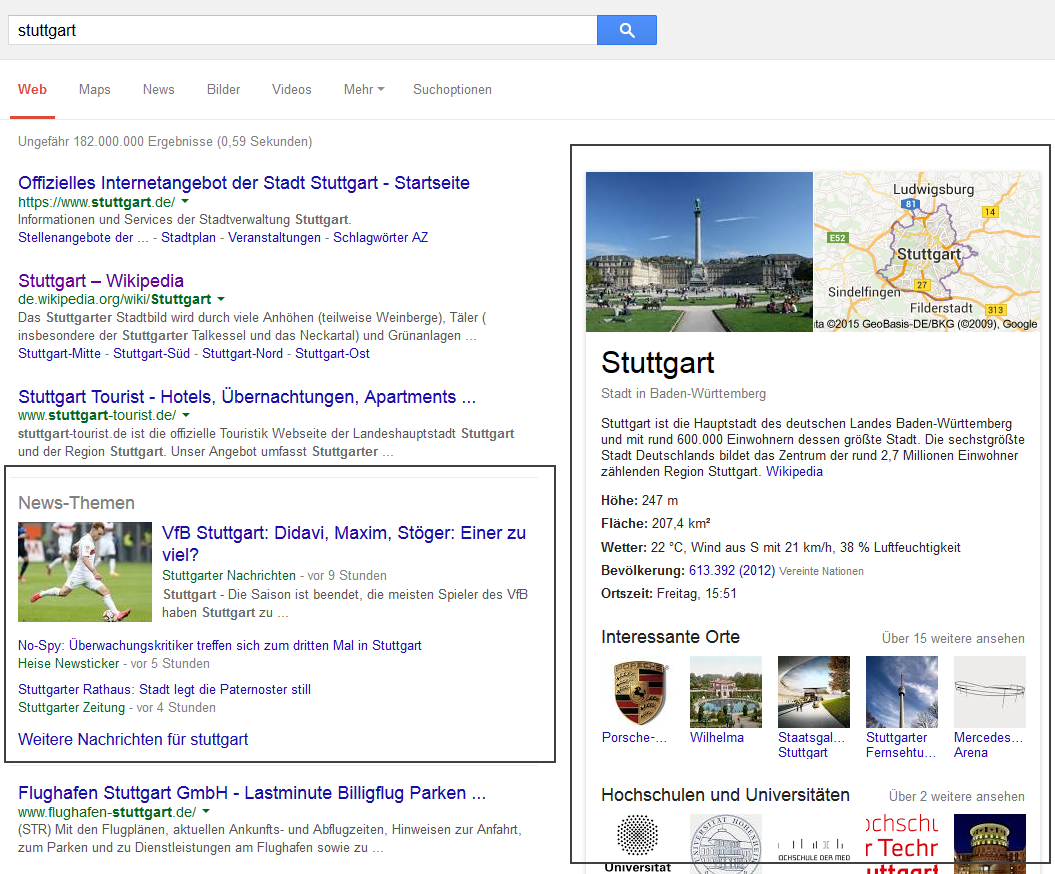The height and width of the screenshot is (874, 1055).
Task: Click Weitere Nachrichten für stuttgart
Action: coord(135,738)
